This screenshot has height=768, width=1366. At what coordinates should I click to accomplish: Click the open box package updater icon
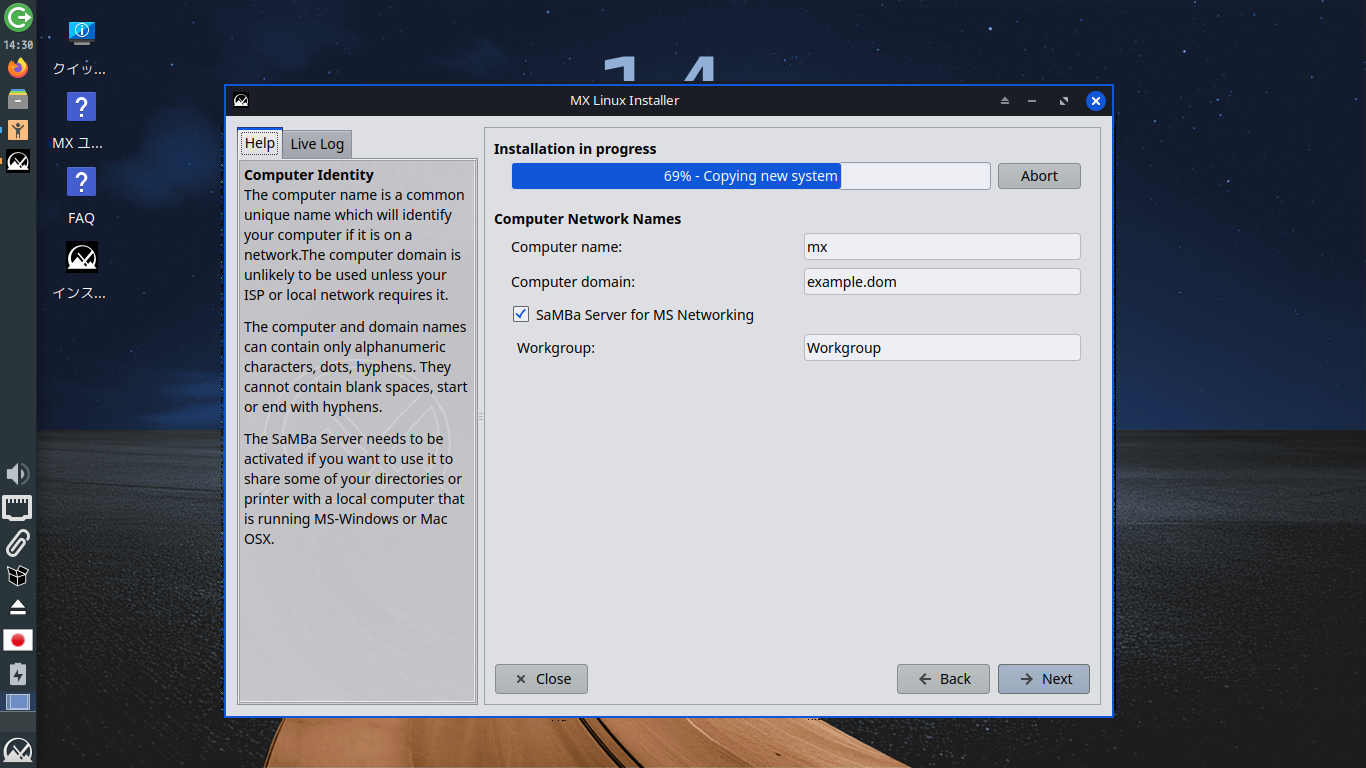(18, 575)
